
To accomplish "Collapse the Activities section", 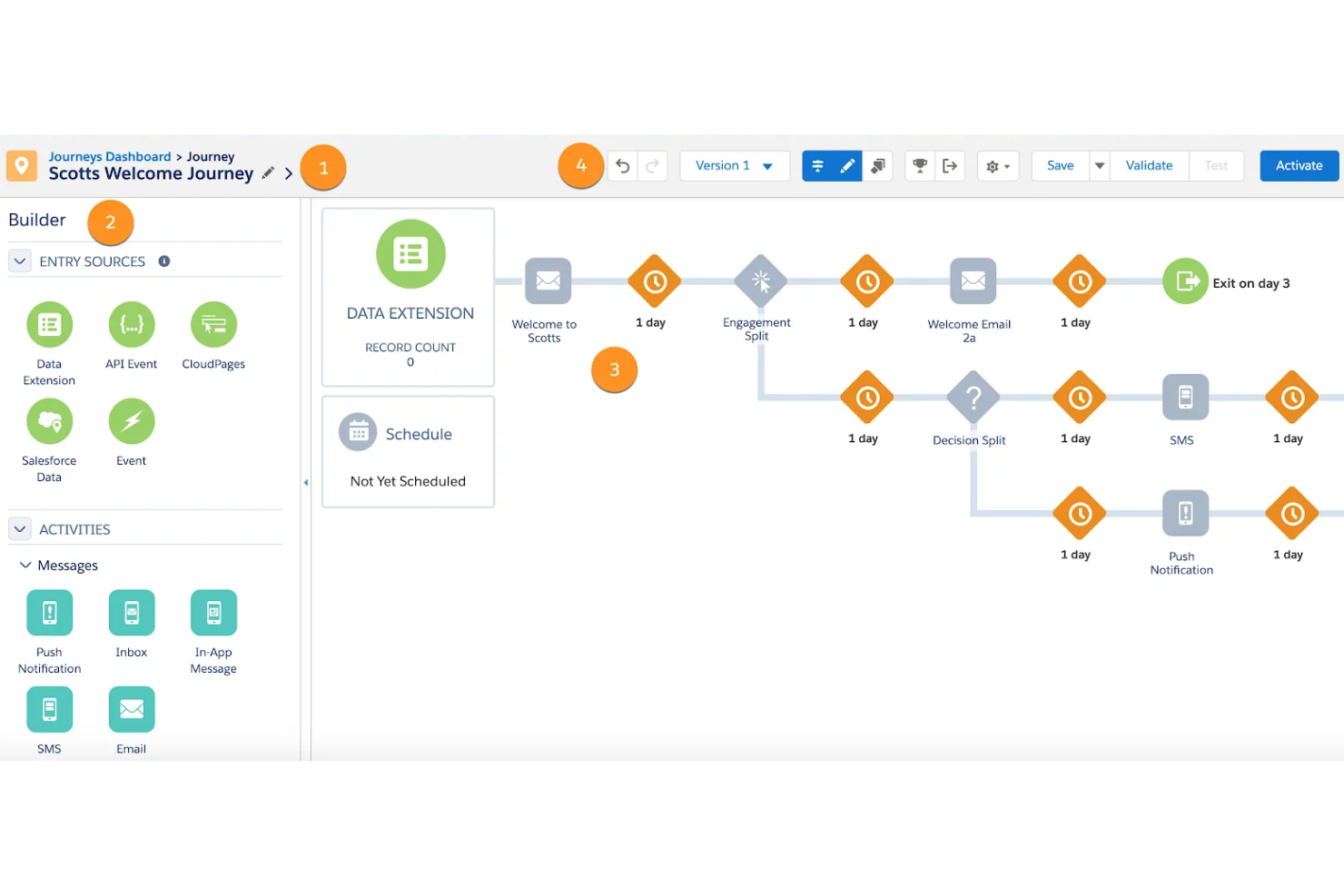I will click(20, 529).
